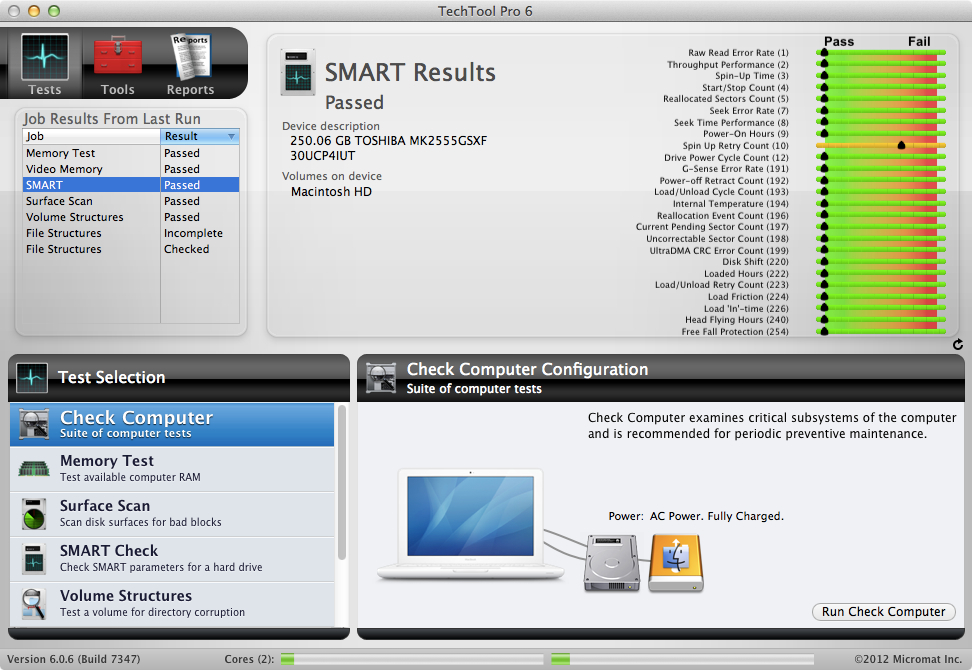972x670 pixels.
Task: Choose Volume Structures in Test Selection
Action: (172, 604)
